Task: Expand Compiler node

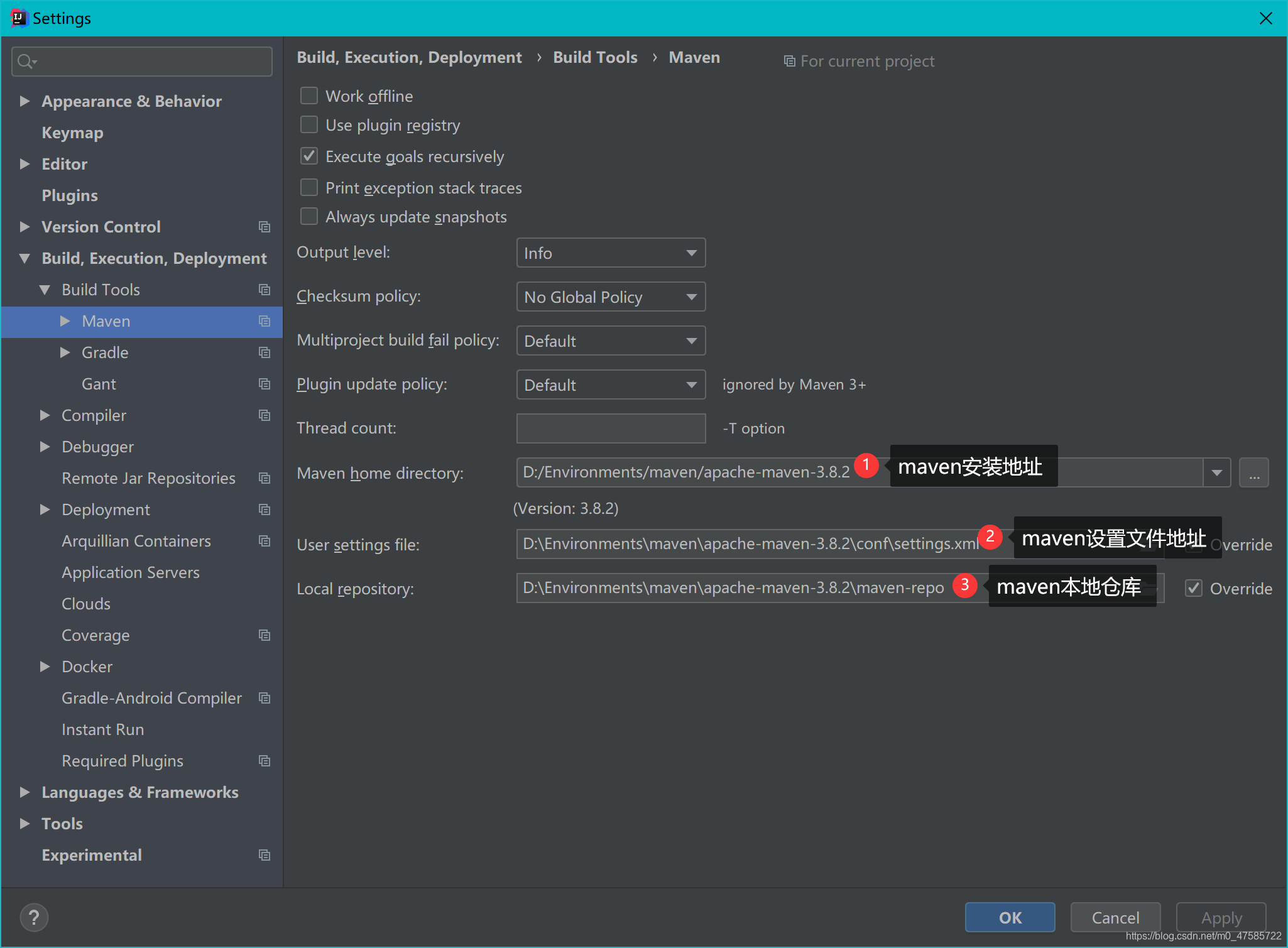Action: click(x=45, y=415)
